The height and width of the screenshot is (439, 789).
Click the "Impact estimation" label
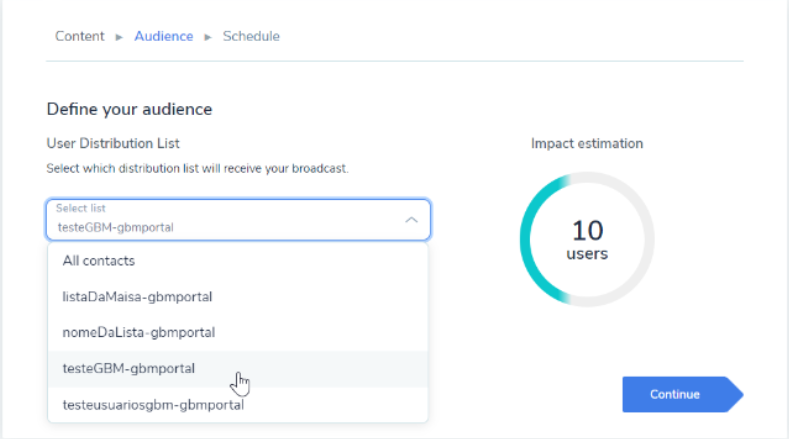click(587, 144)
